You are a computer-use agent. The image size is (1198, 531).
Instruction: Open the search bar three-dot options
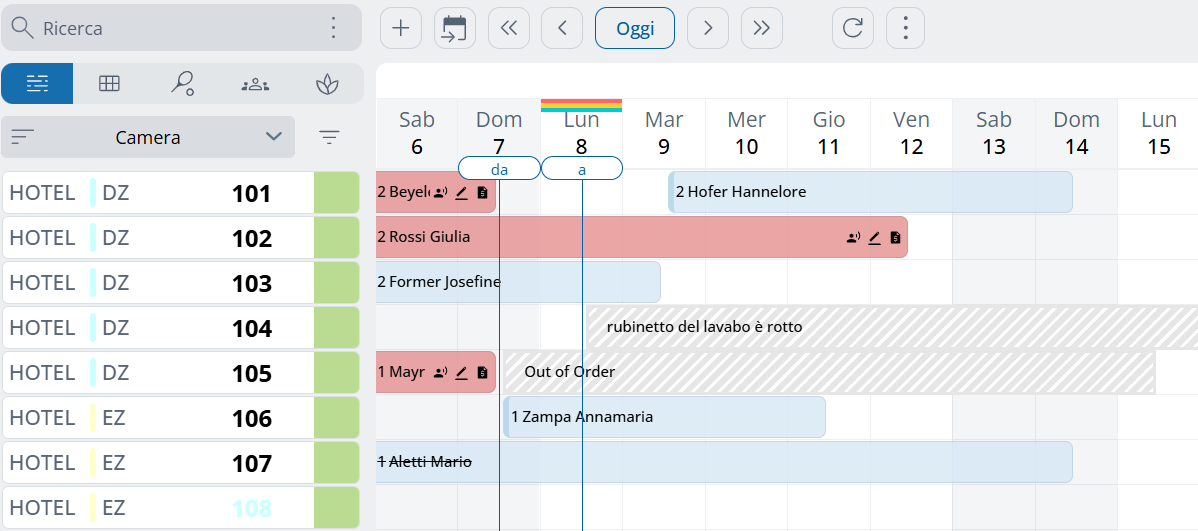pos(334,28)
